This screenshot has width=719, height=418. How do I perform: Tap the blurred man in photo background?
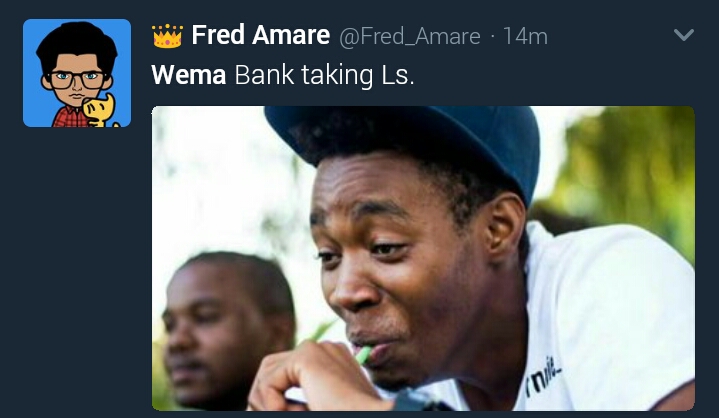227,330
